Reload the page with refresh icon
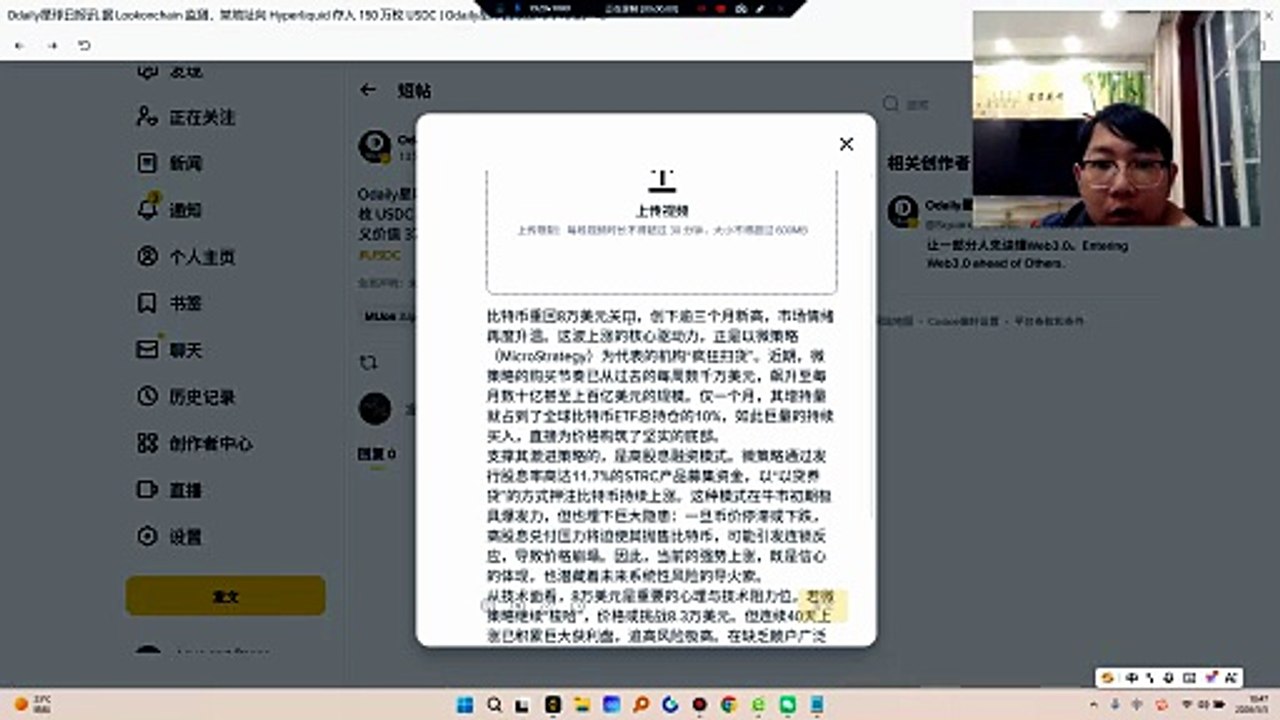 click(x=84, y=46)
